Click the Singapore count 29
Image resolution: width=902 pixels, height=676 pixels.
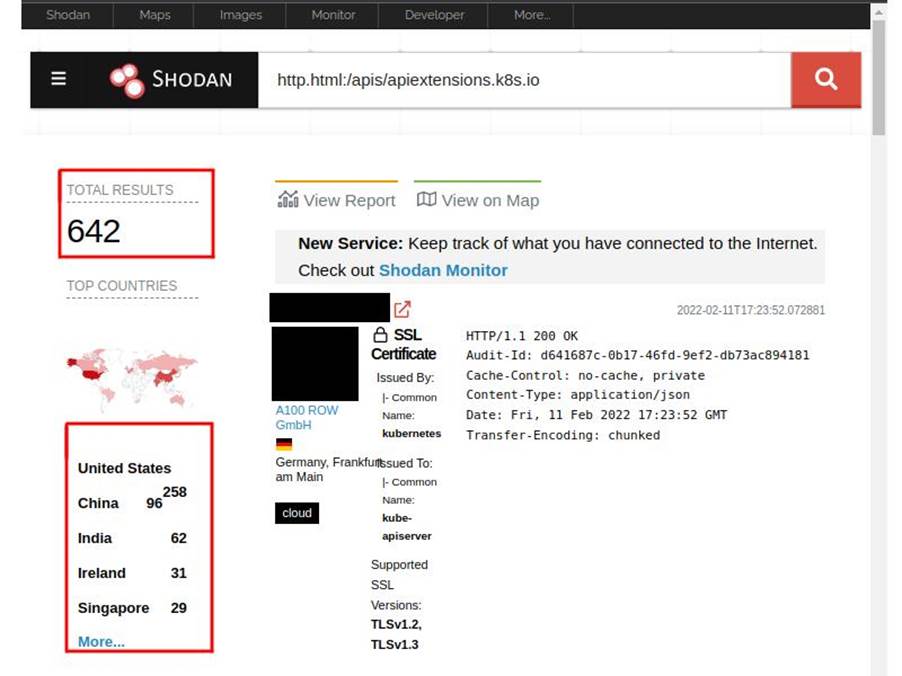click(x=179, y=608)
